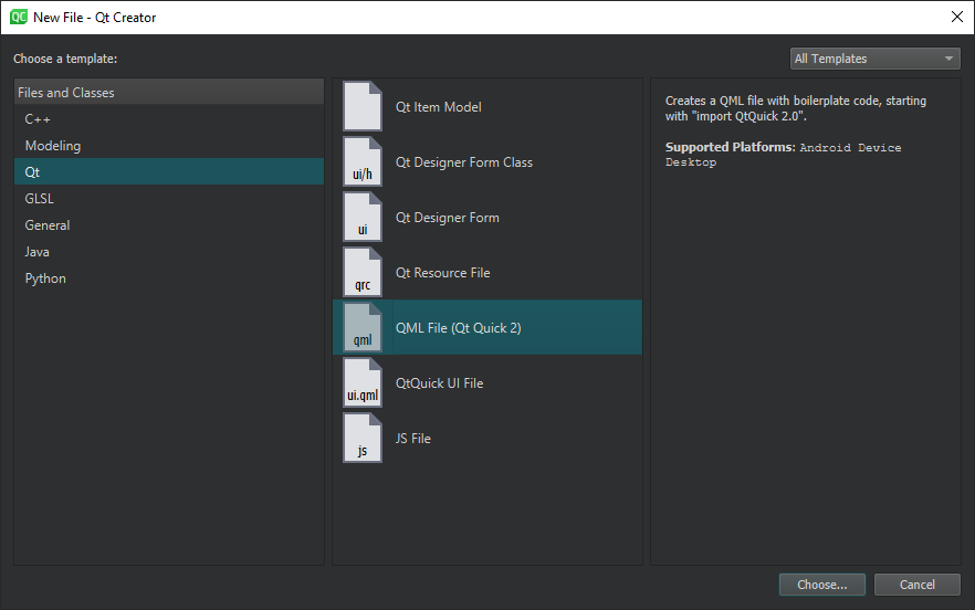Click the Qt Item Model file icon
Screen dimensions: 975x610
click(x=363, y=106)
